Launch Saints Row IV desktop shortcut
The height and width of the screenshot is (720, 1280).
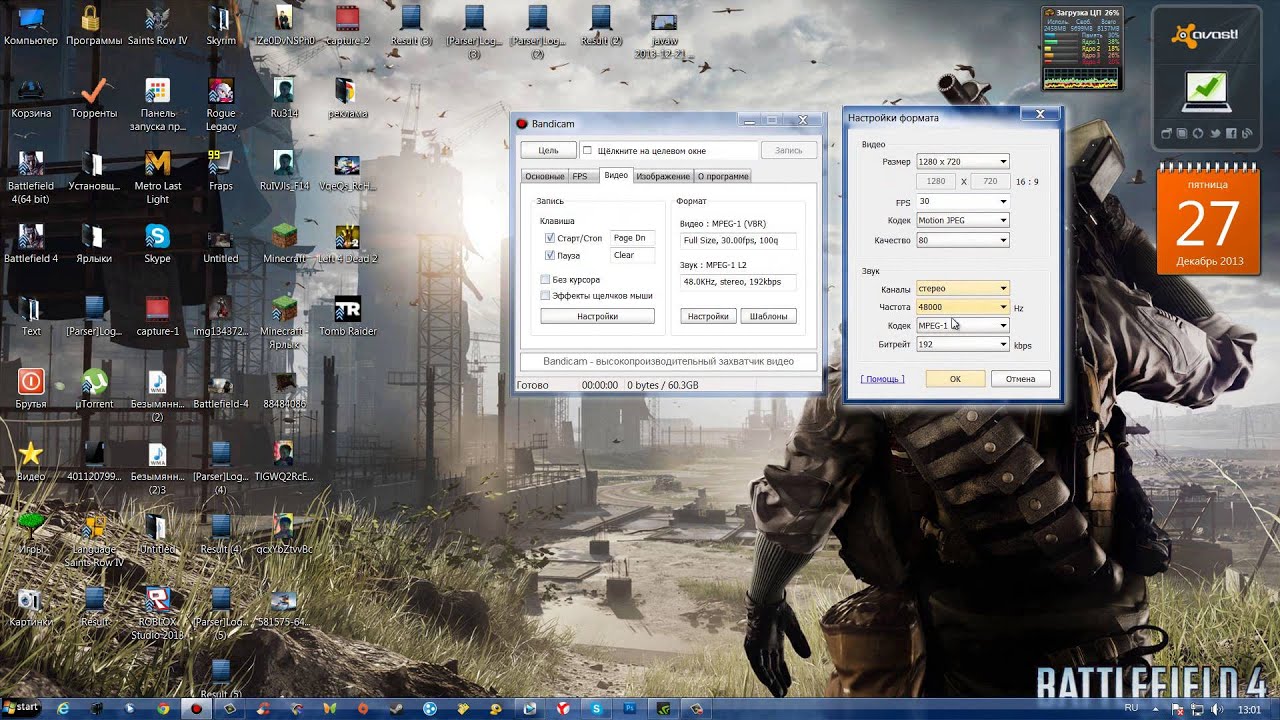[157, 26]
